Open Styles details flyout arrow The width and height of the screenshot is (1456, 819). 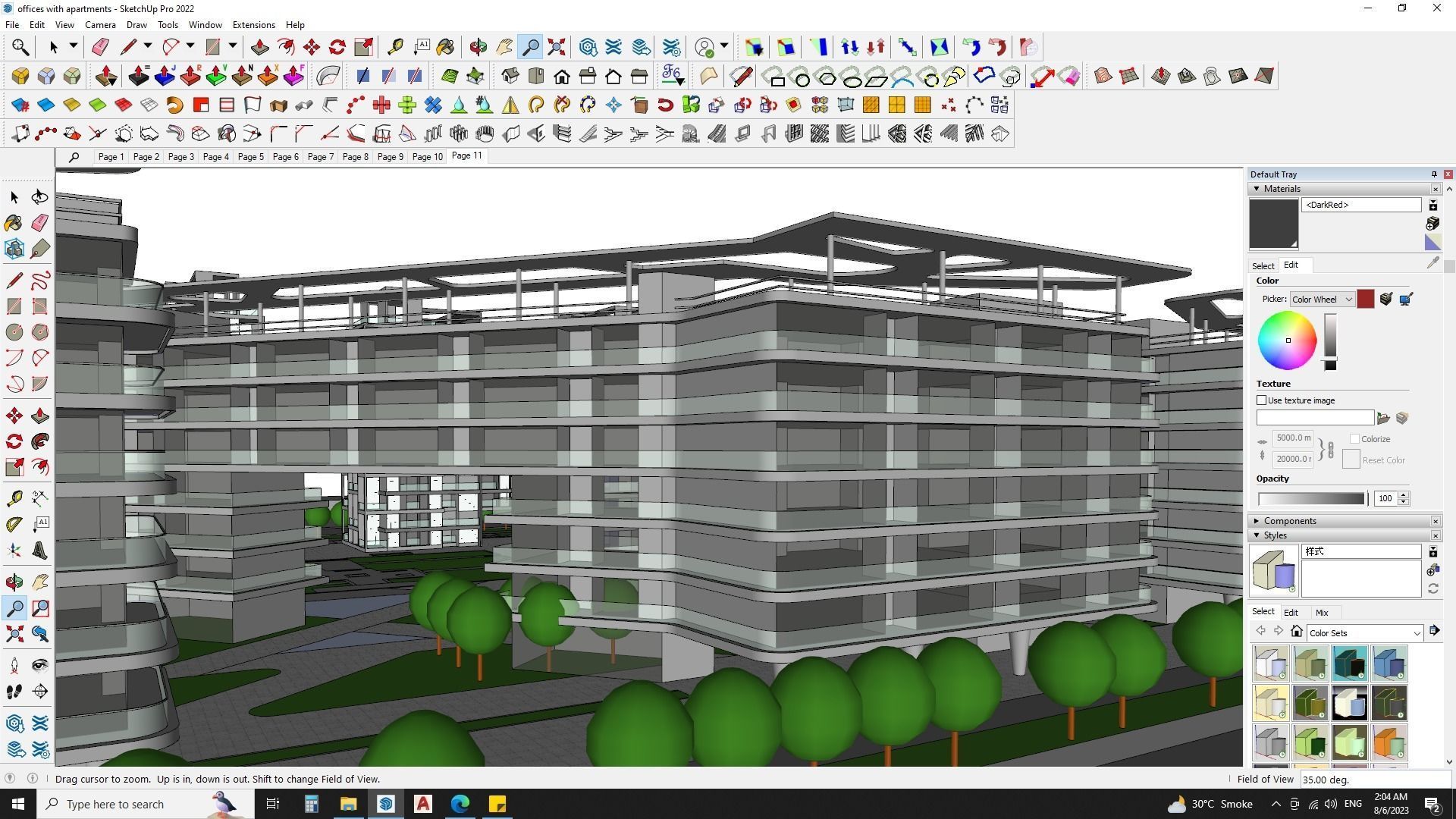click(1434, 631)
